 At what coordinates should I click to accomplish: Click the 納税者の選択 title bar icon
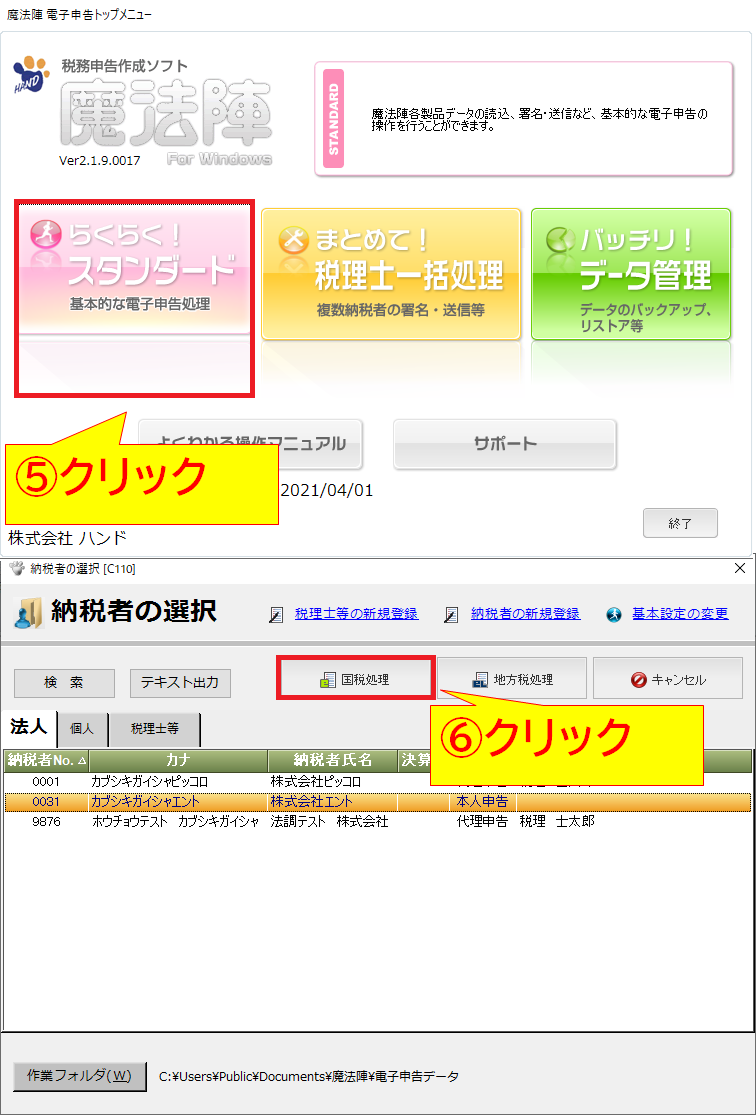pyautogui.click(x=18, y=568)
